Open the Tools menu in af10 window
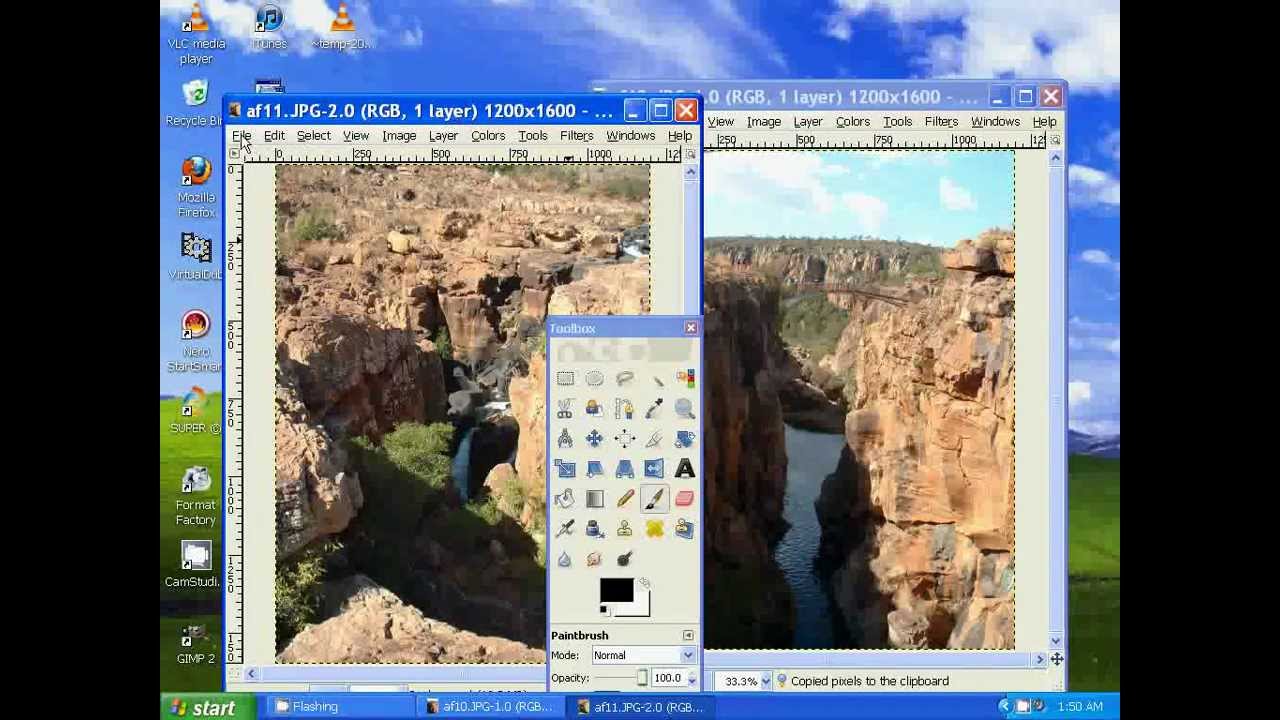 897,122
